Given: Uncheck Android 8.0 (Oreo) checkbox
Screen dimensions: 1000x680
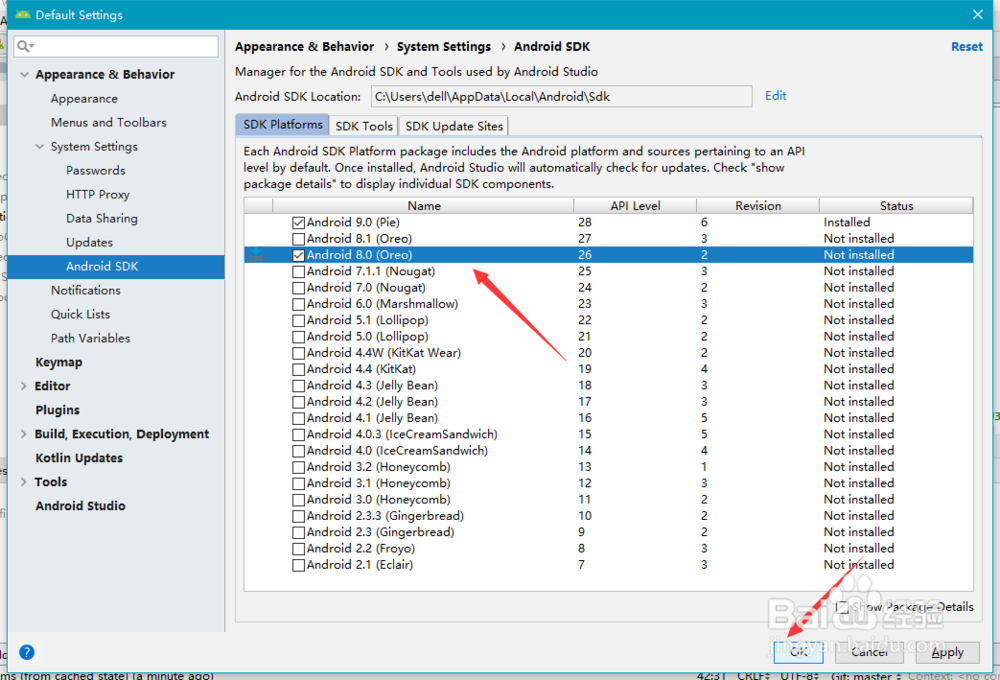Looking at the screenshot, I should (298, 255).
